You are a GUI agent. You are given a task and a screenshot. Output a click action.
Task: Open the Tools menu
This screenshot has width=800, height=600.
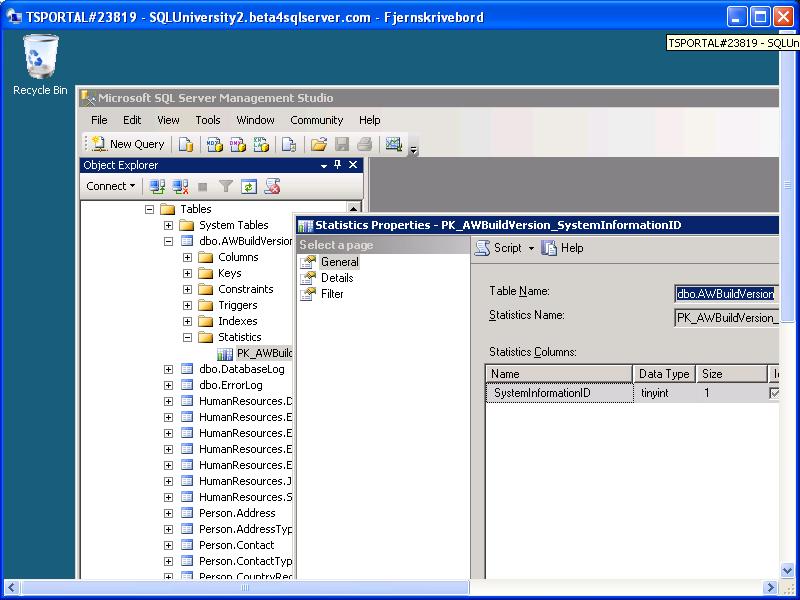[207, 120]
